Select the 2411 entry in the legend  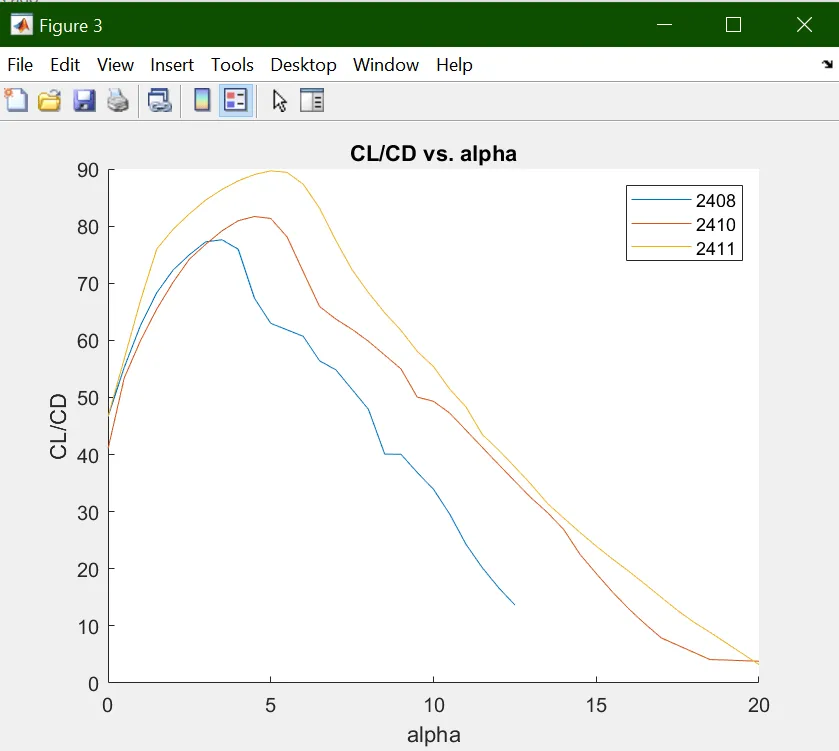(715, 249)
